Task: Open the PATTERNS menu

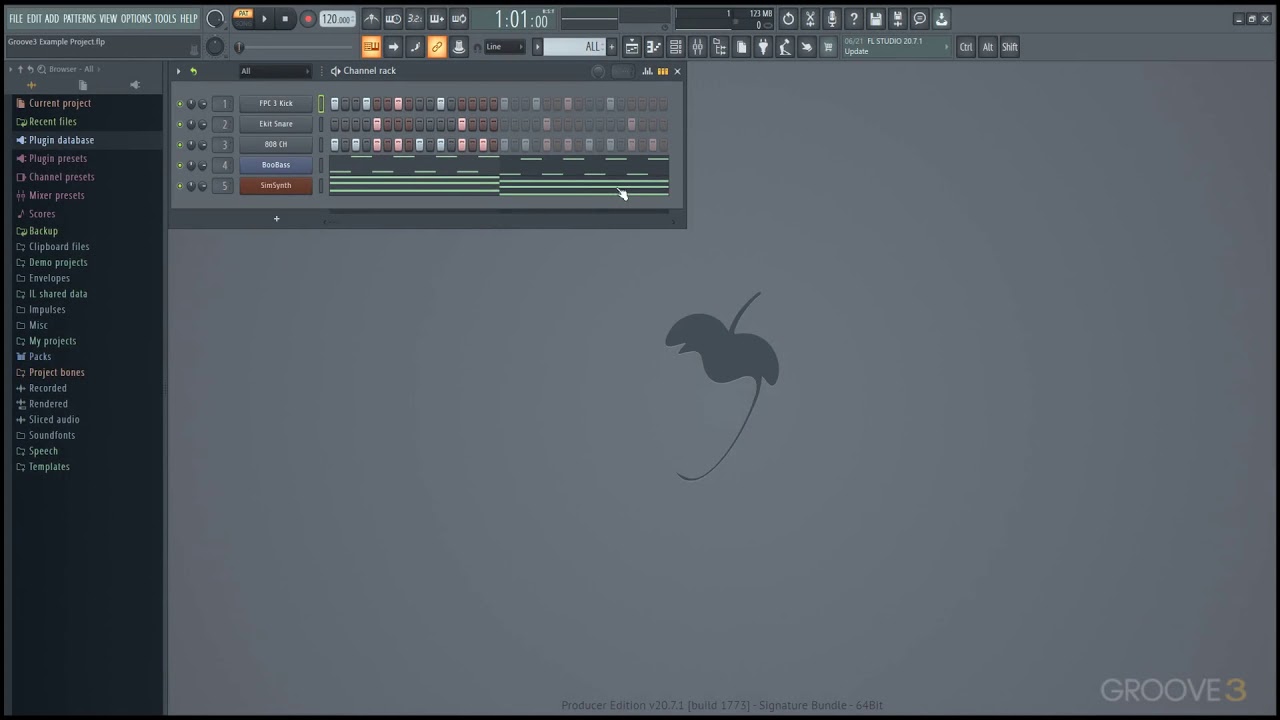Action: (79, 19)
